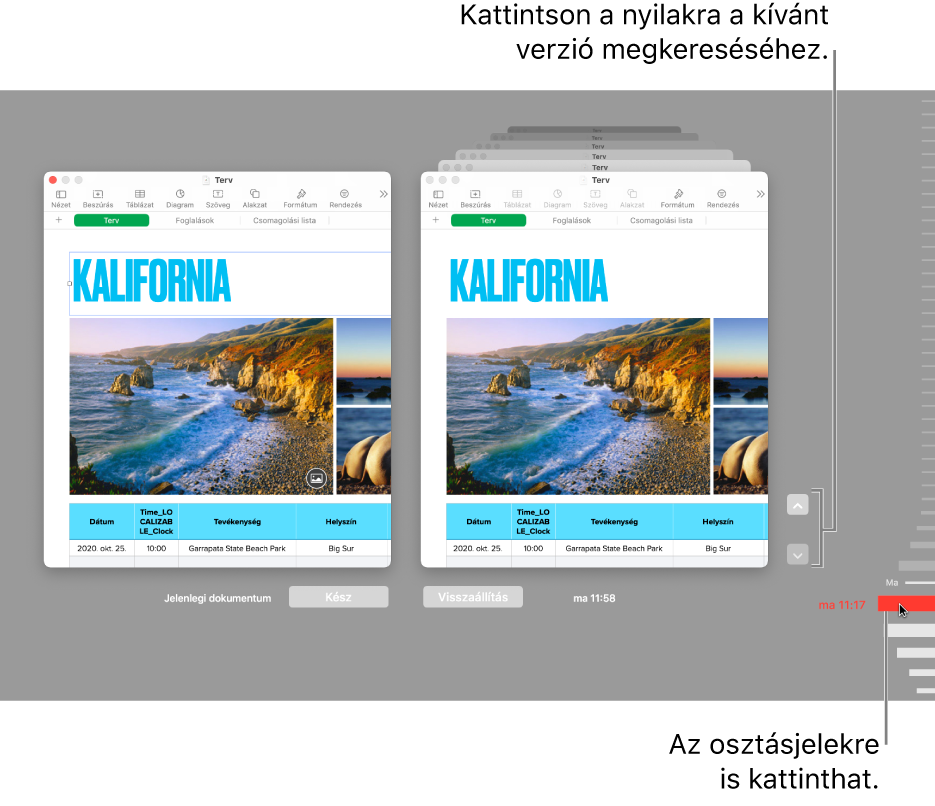Viewport: 935px width, 806px height.
Task: Switch to Csomagolási lista tab in current document
Action: [x=284, y=221]
